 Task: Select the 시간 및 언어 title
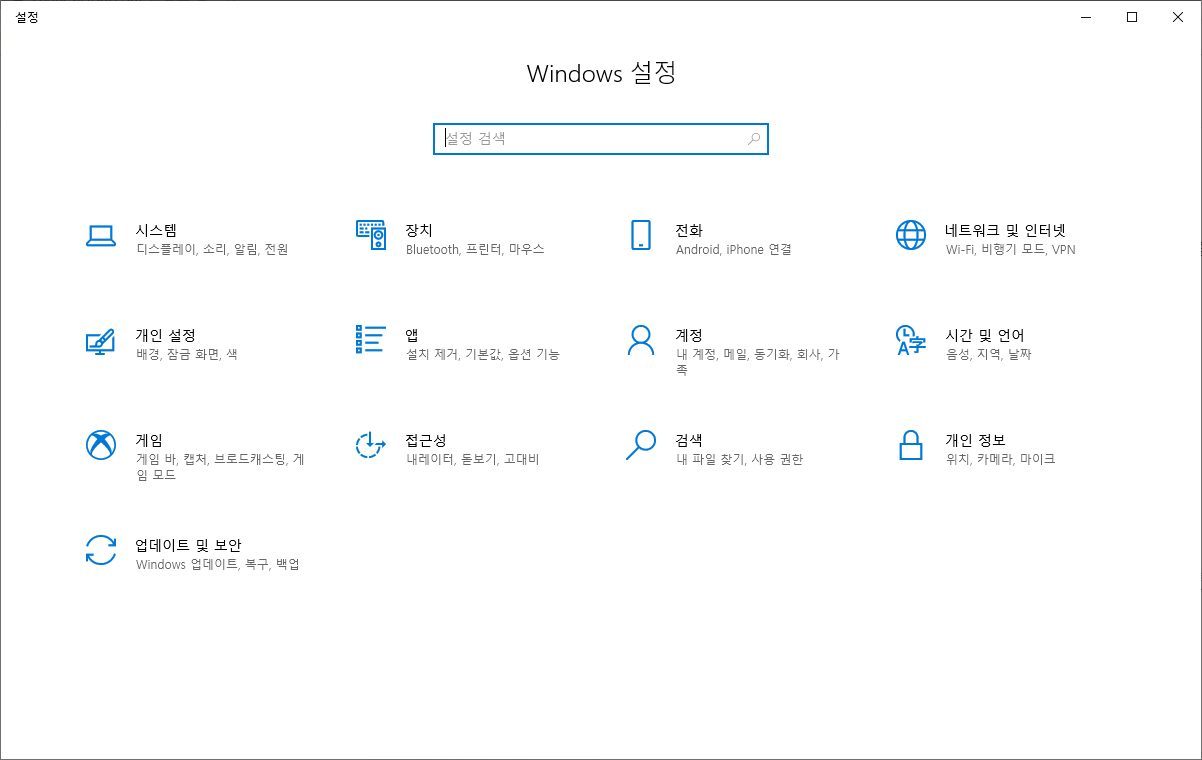[x=985, y=335]
